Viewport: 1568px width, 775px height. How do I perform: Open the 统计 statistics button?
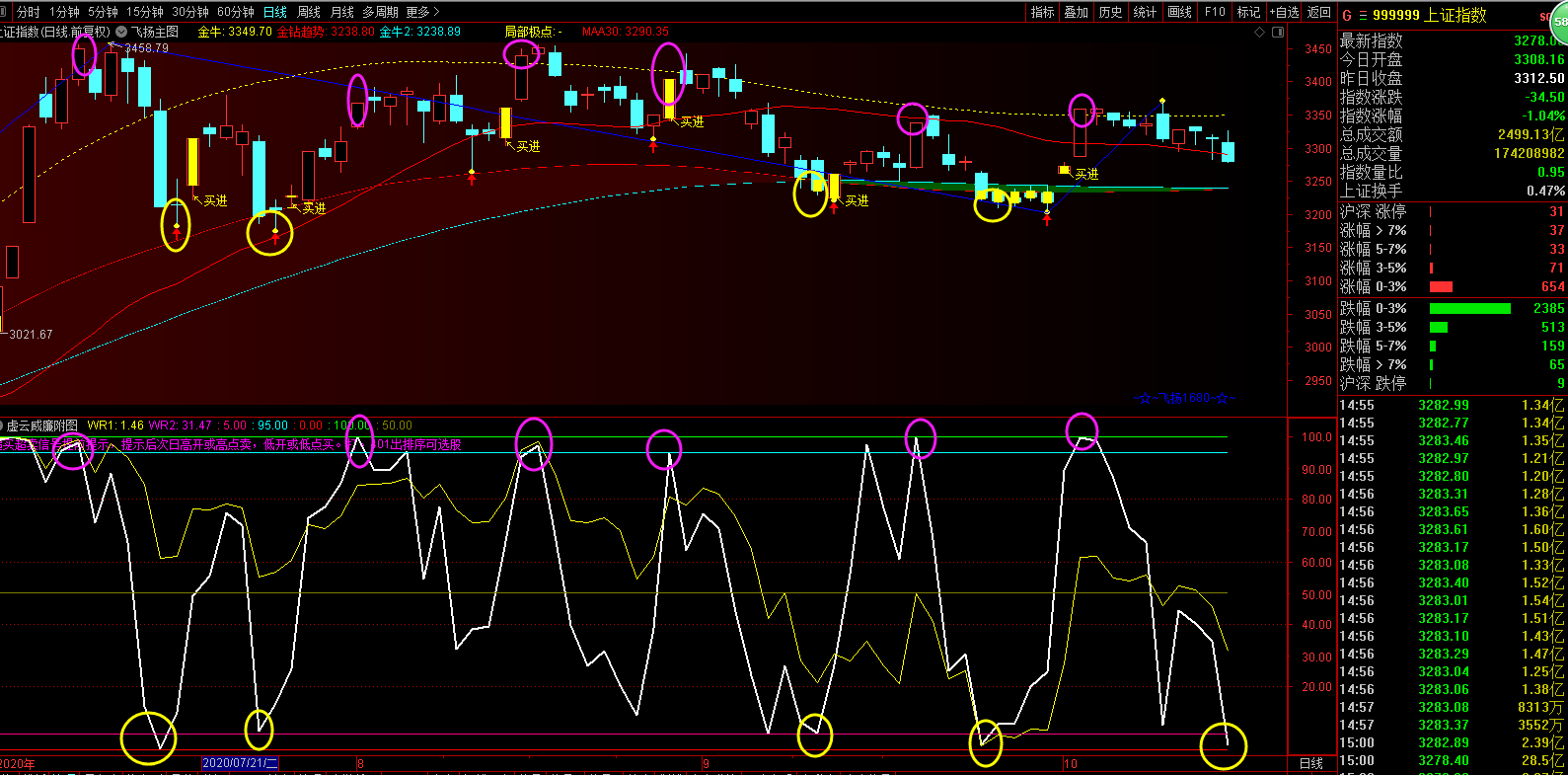click(x=1145, y=12)
